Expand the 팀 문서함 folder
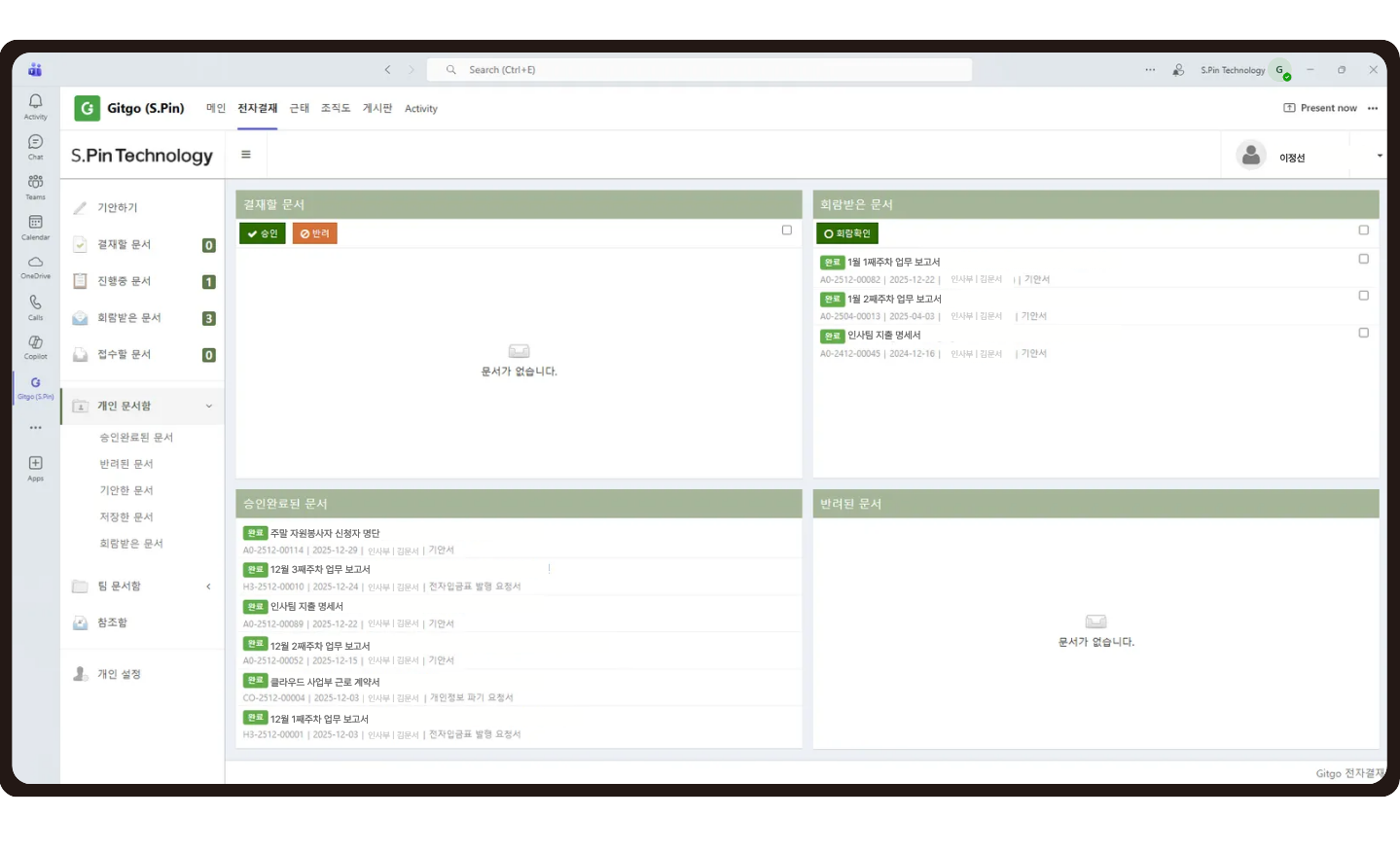Viewport: 1400px width, 852px height. click(x=208, y=586)
